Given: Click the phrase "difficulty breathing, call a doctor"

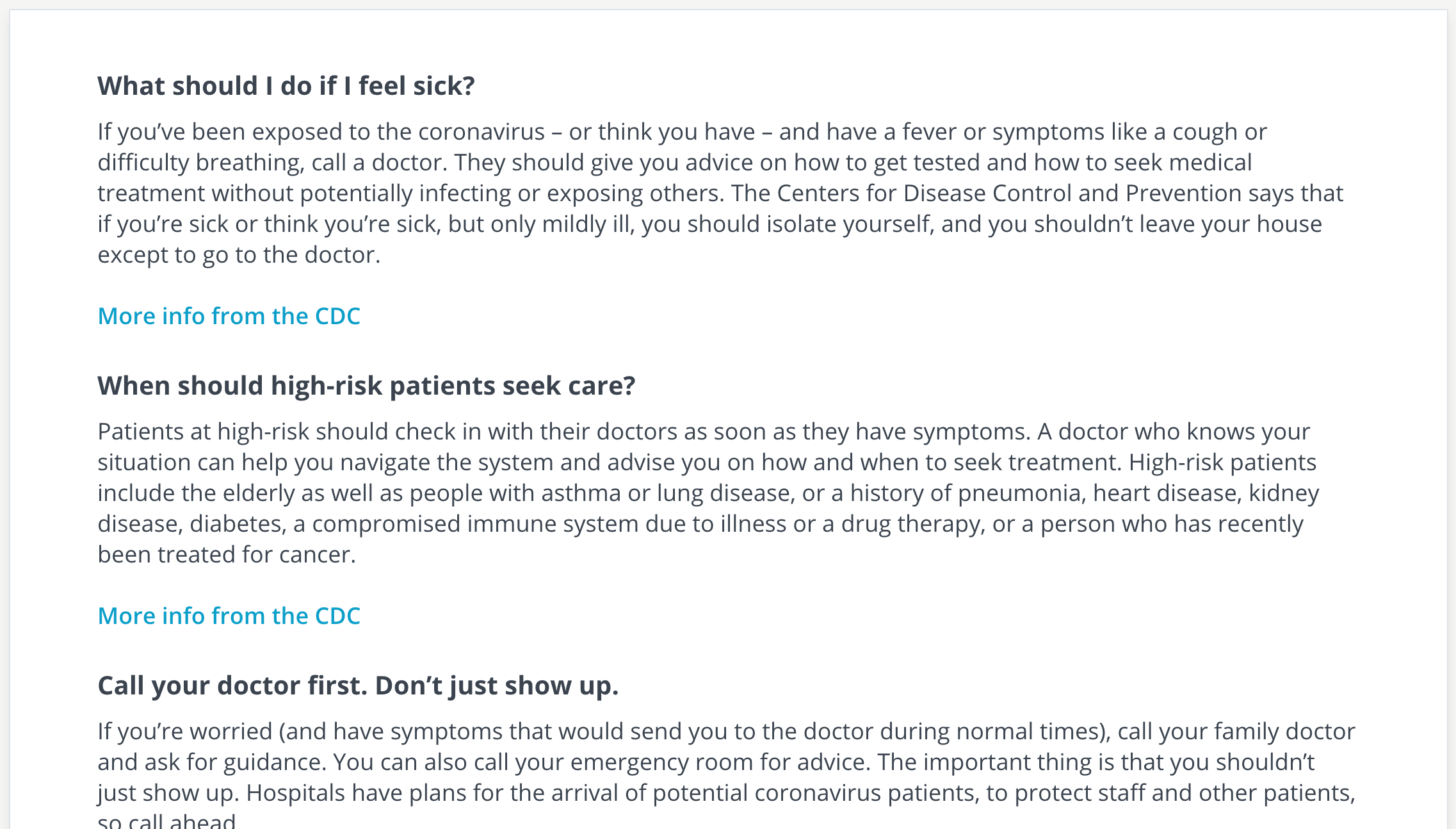Looking at the screenshot, I should (x=273, y=163).
